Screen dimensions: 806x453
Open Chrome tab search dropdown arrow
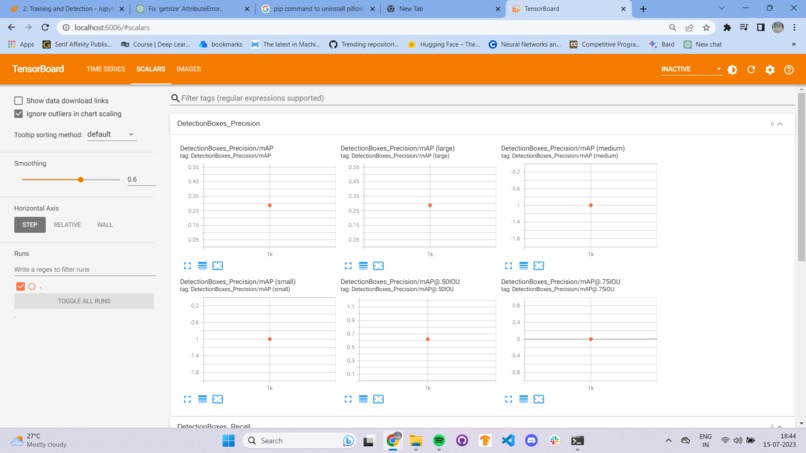(722, 8)
